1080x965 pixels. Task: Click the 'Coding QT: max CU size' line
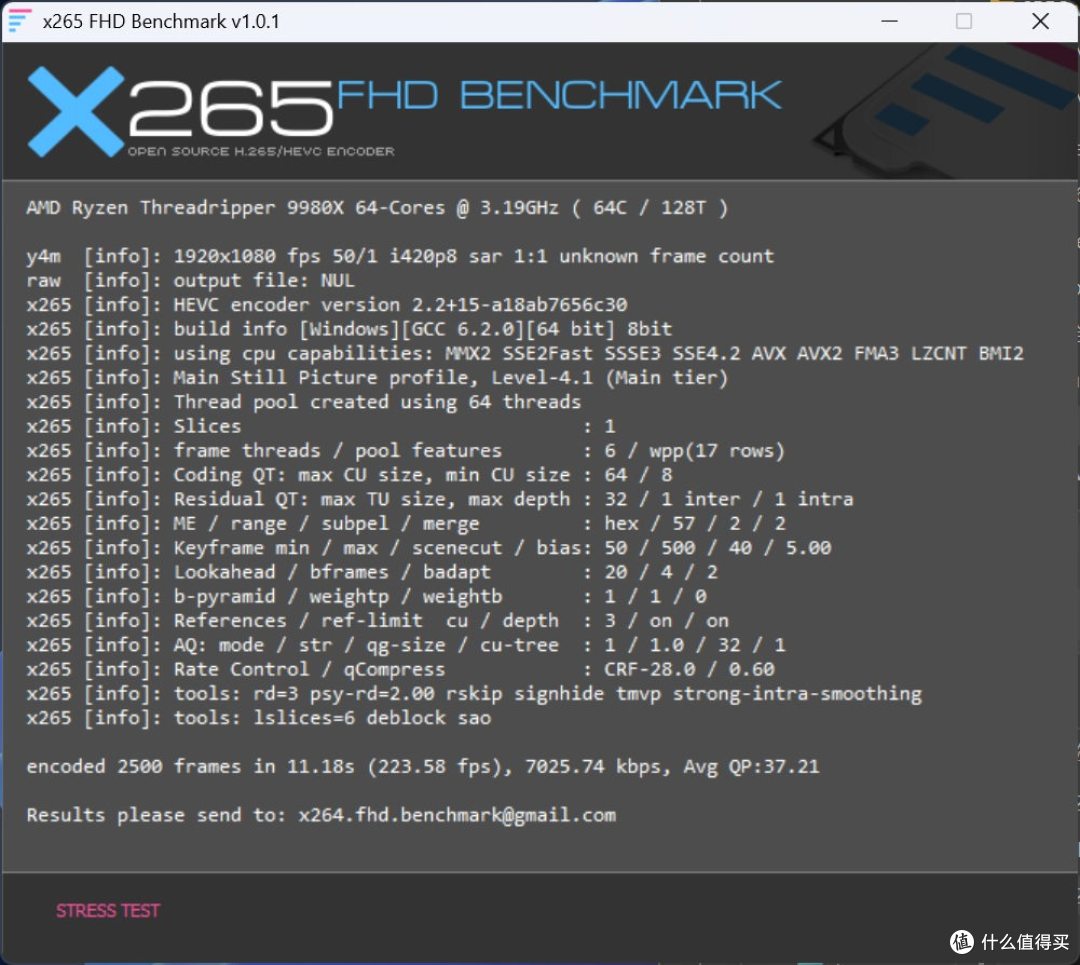tap(349, 475)
